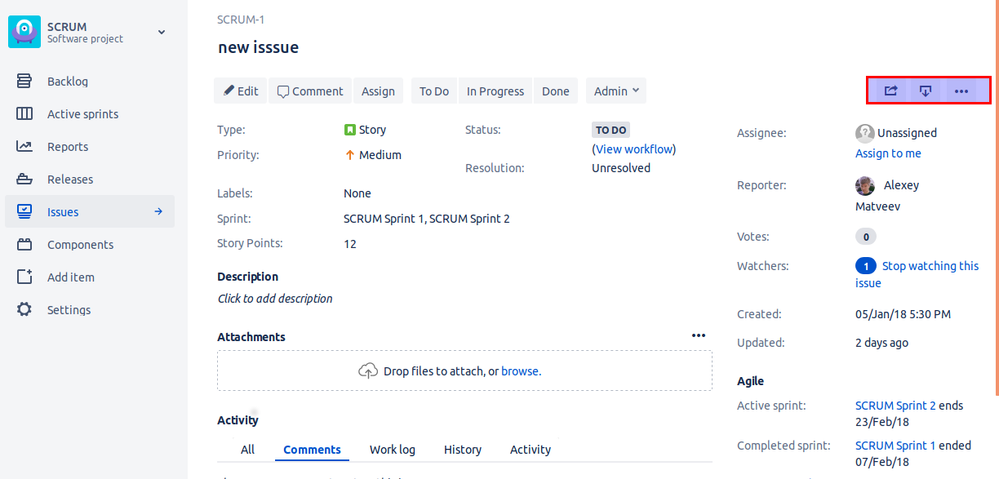The height and width of the screenshot is (479, 999).
Task: Open the Attachments more options menu
Action: pyautogui.click(x=699, y=336)
